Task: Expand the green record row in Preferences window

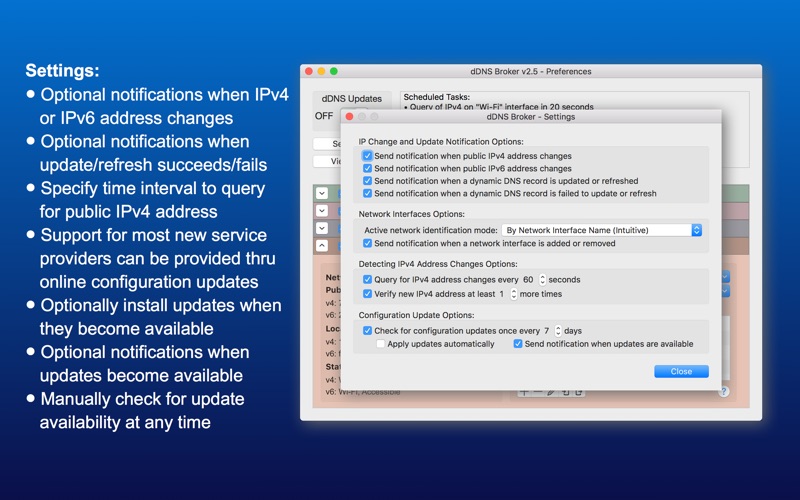Action: click(322, 193)
